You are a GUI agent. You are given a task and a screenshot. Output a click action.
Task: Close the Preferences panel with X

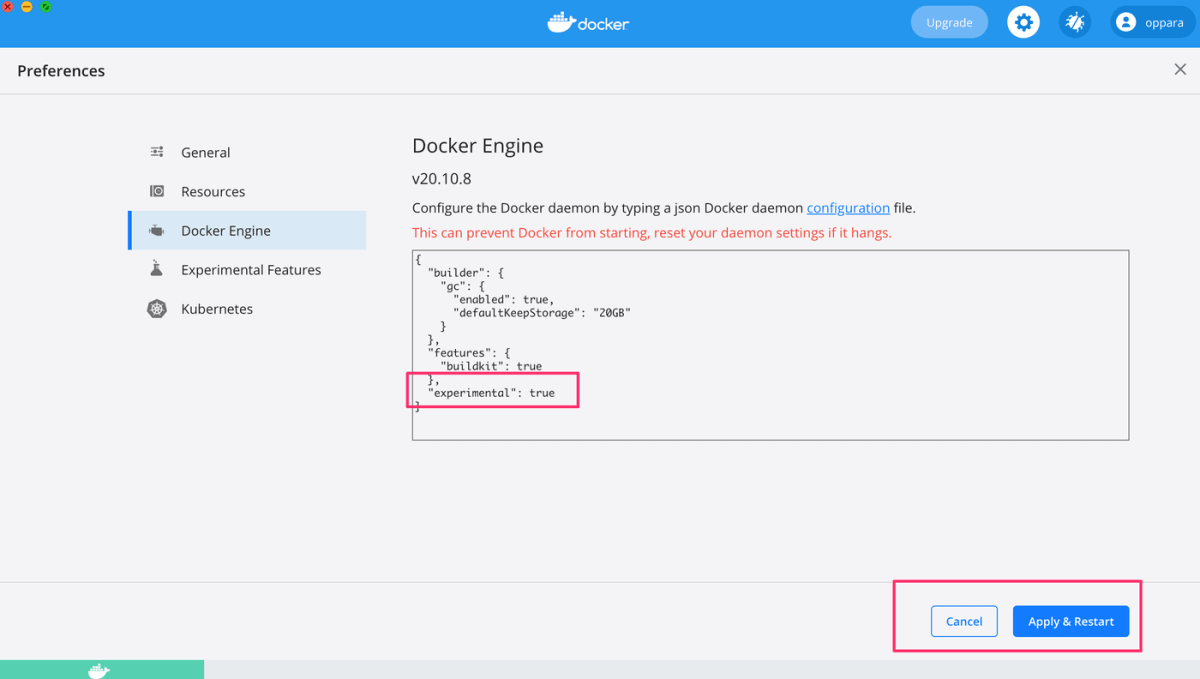[x=1180, y=69]
